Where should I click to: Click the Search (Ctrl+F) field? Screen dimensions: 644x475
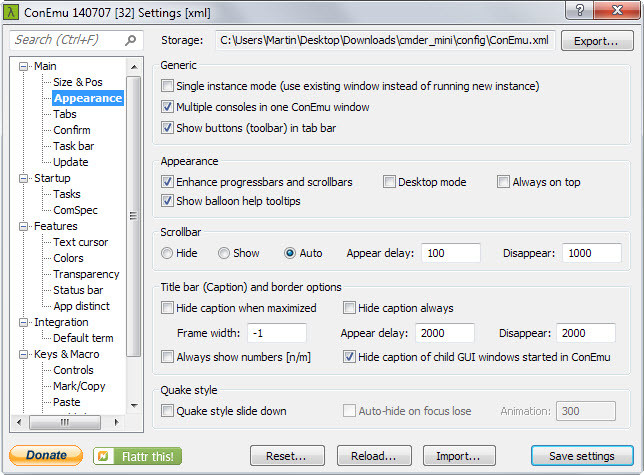point(76,40)
